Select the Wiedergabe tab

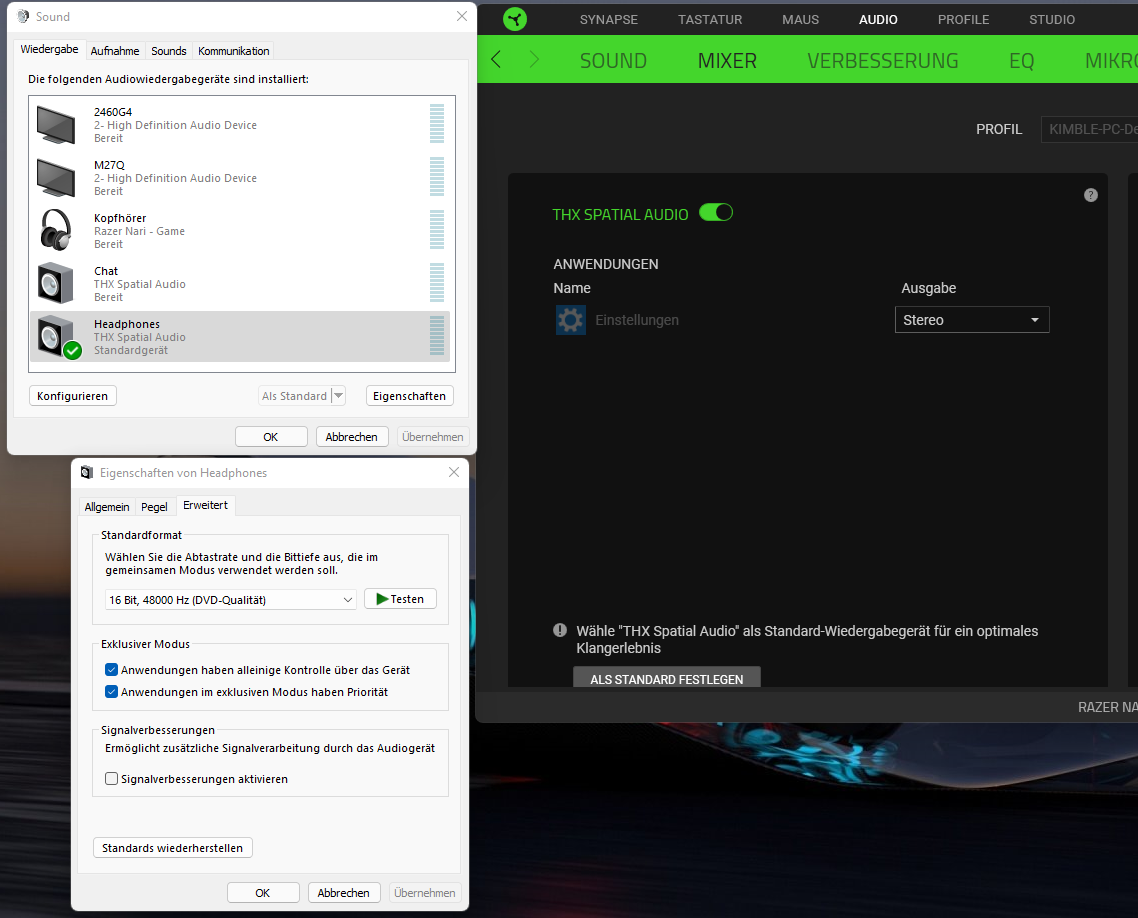[49, 49]
